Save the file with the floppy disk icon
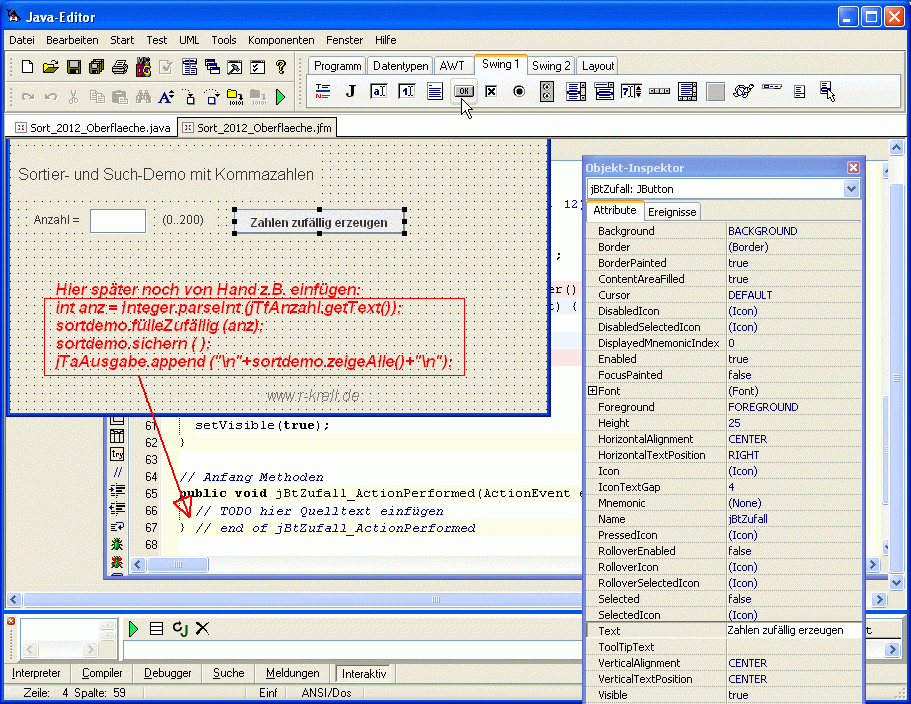 click(74, 67)
